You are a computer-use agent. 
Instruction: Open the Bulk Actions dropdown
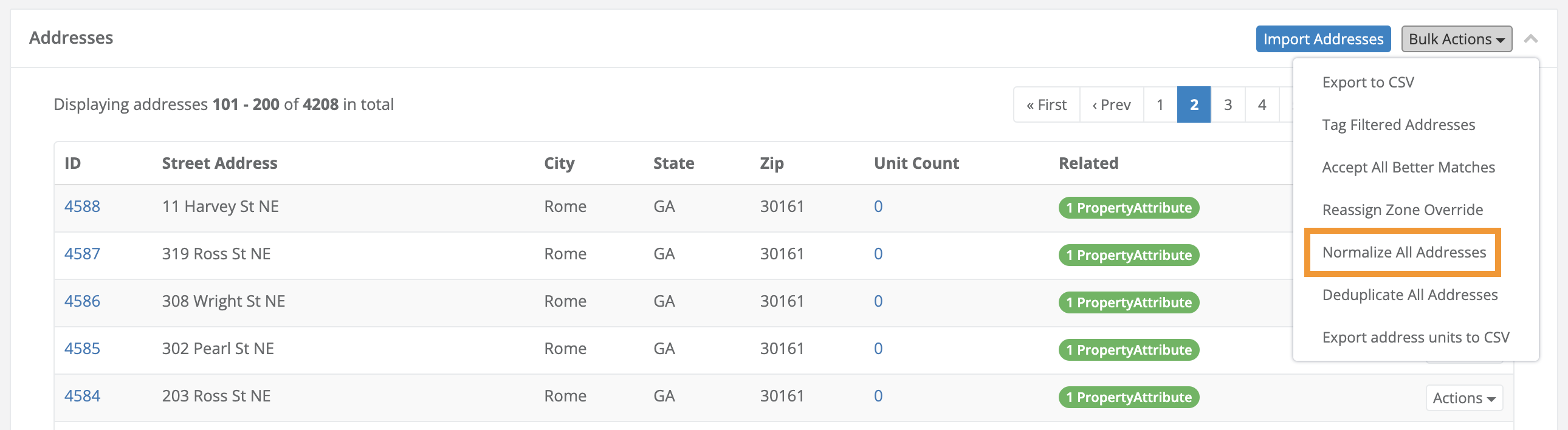pos(1456,39)
